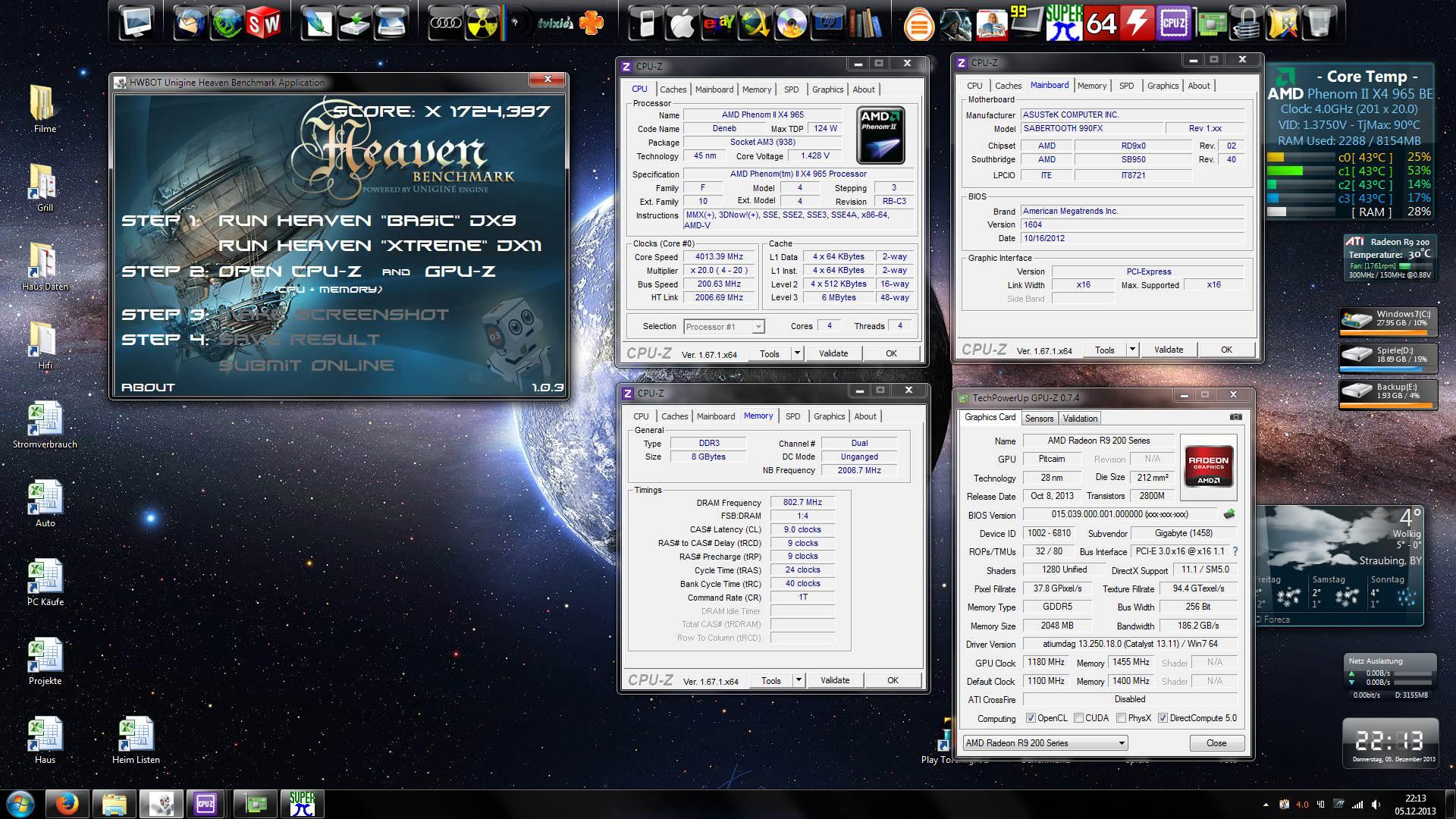Click the Close button in GPU-Z
This screenshot has height=819, width=1456.
tap(1216, 743)
